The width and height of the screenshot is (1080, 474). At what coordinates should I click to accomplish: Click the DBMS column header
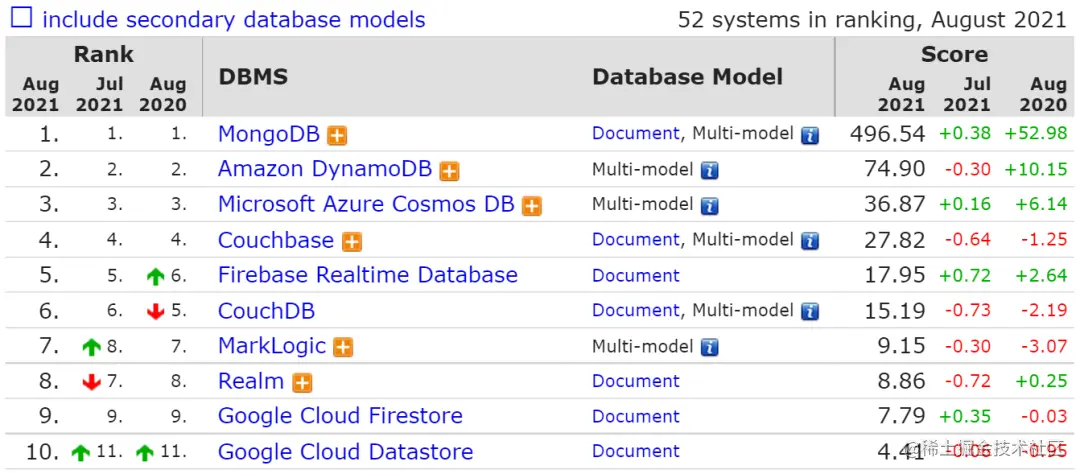click(x=252, y=78)
